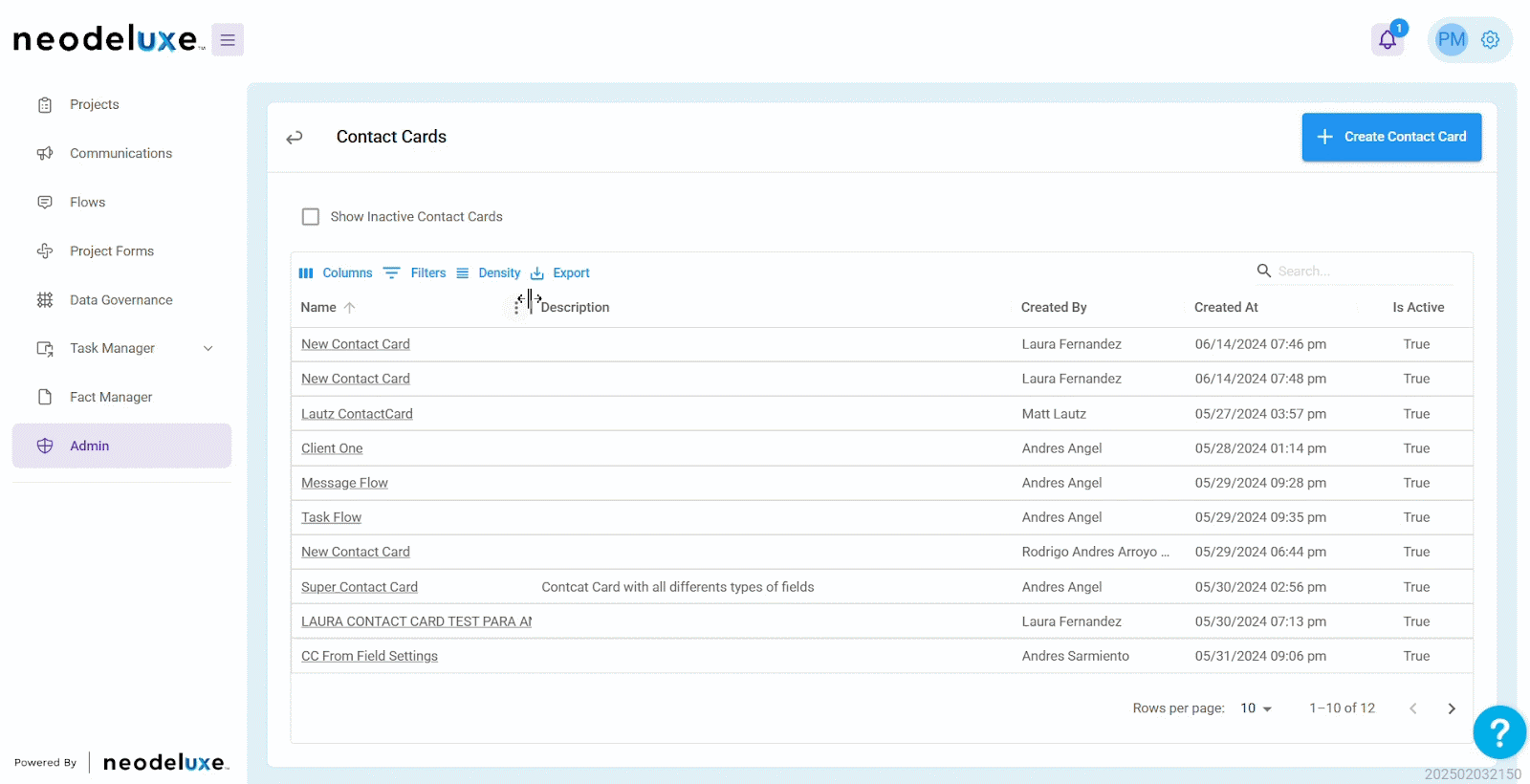Open the Client One contact card
The height and width of the screenshot is (784, 1530).
tap(332, 448)
